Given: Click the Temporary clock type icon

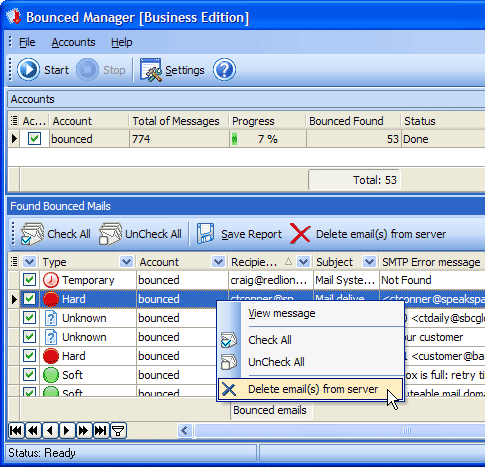Looking at the screenshot, I should click(51, 280).
